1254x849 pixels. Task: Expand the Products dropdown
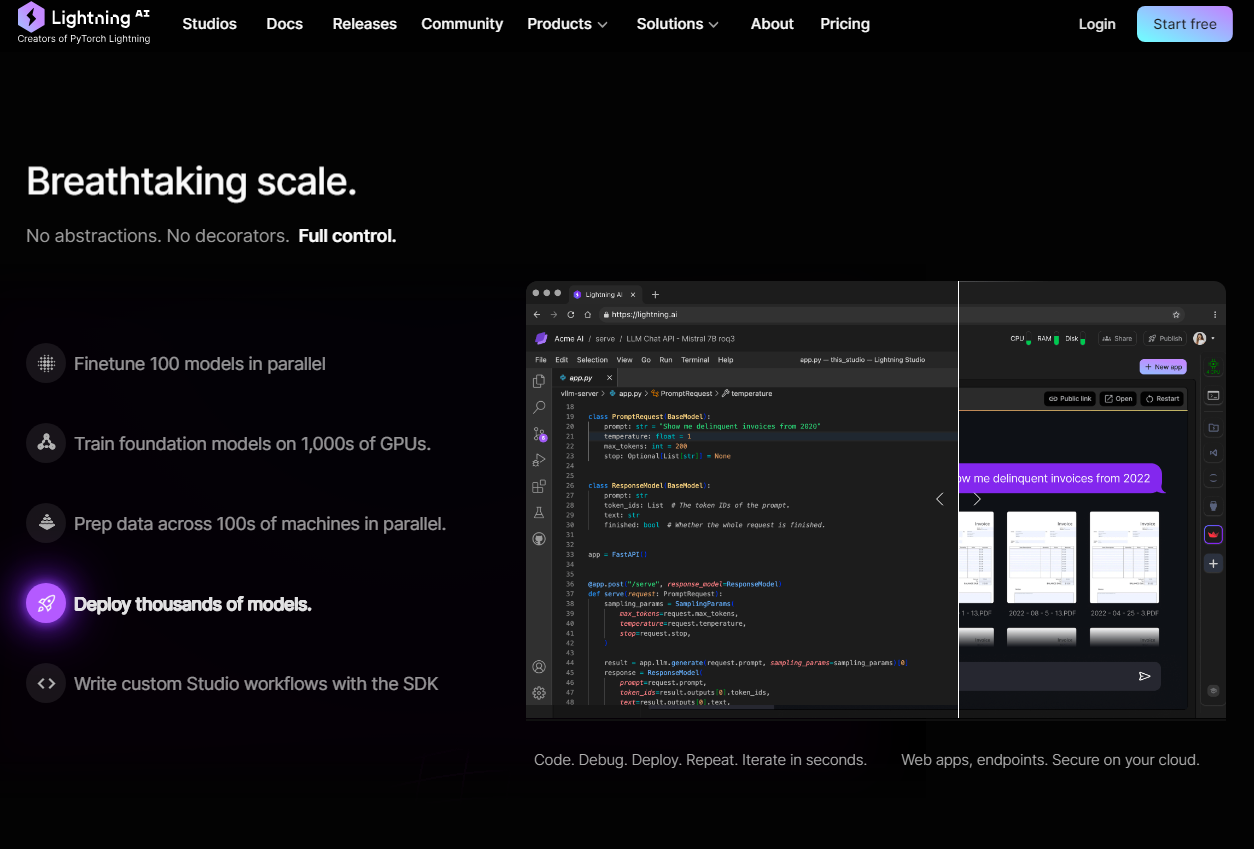567,24
